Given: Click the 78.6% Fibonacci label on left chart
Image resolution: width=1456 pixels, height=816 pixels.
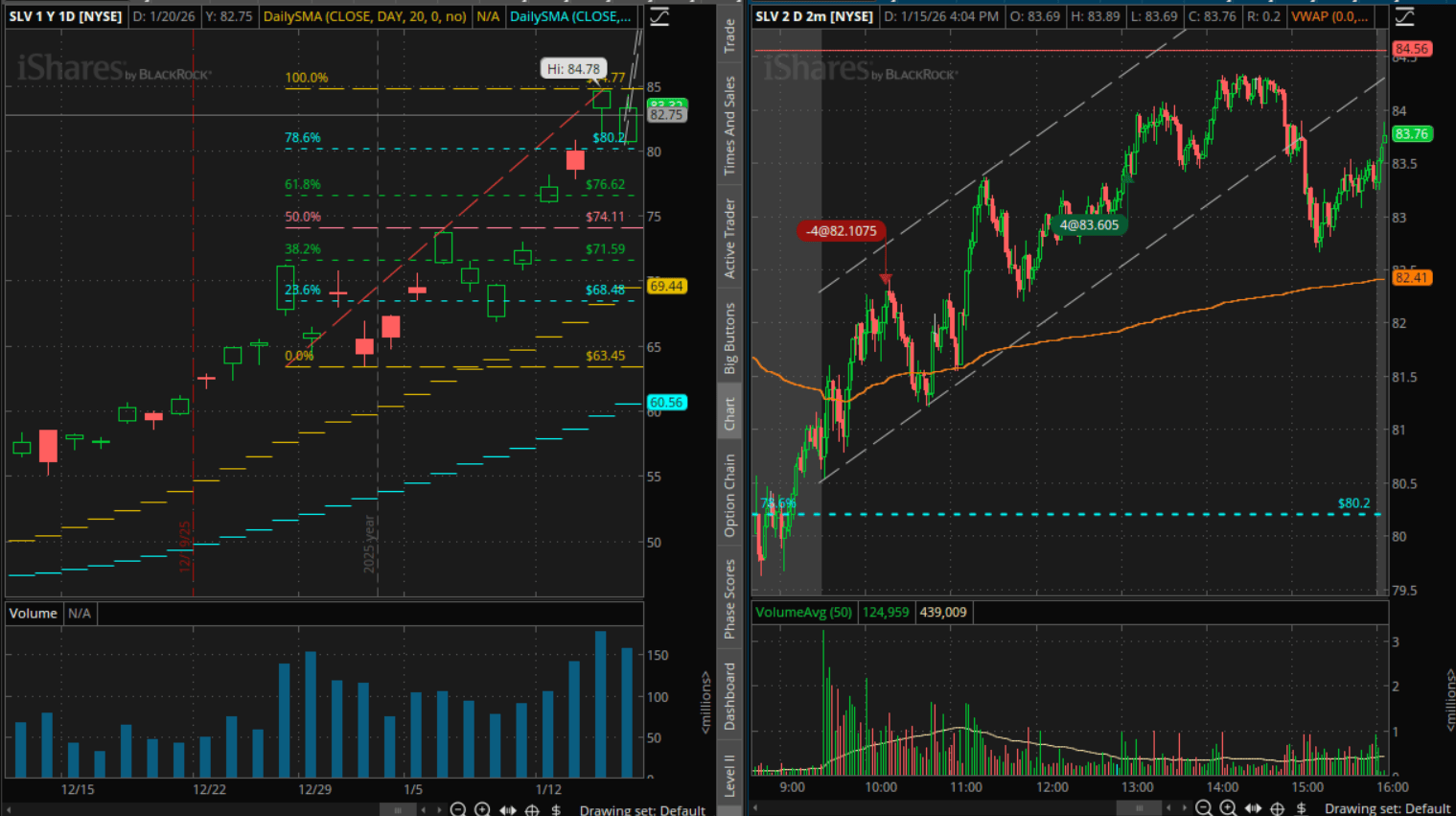Looking at the screenshot, I should (x=303, y=137).
